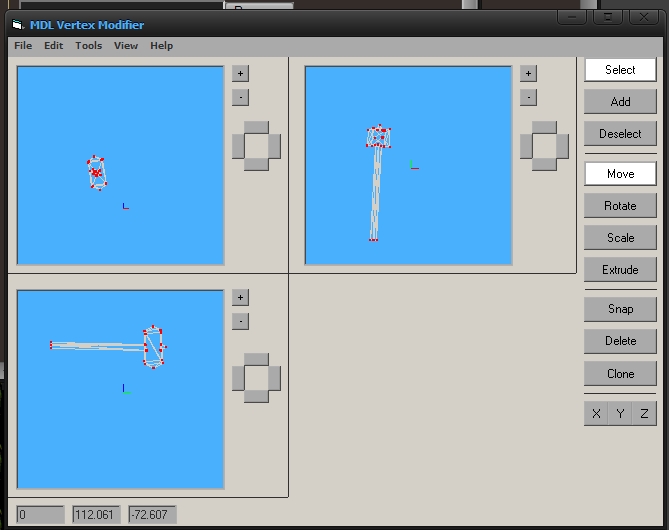Pan down in the top-right viewport
The width and height of the screenshot is (669, 530).
(544, 164)
